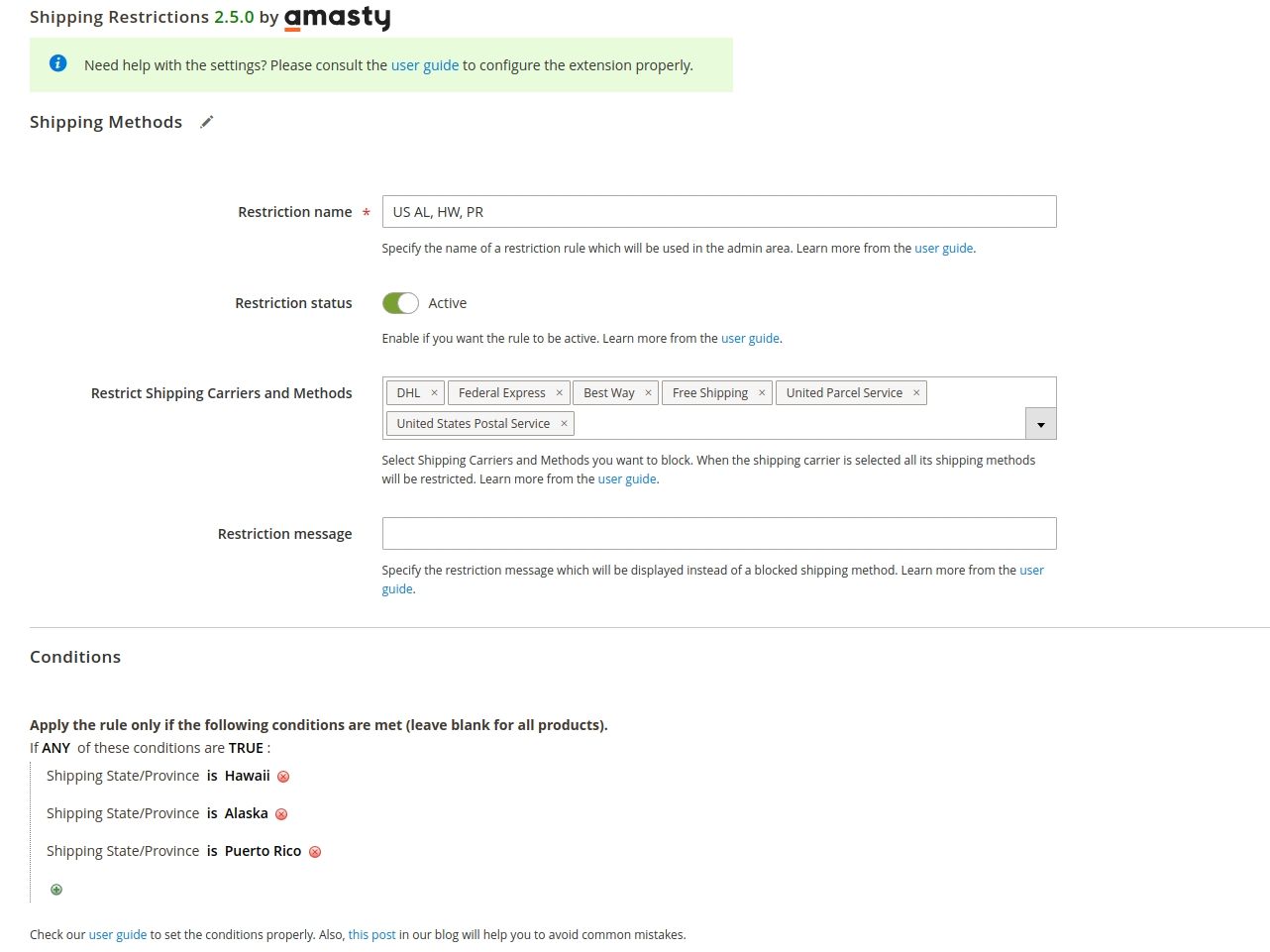The image size is (1270, 952).
Task: Add a new condition with green plus
Action: click(x=56, y=890)
